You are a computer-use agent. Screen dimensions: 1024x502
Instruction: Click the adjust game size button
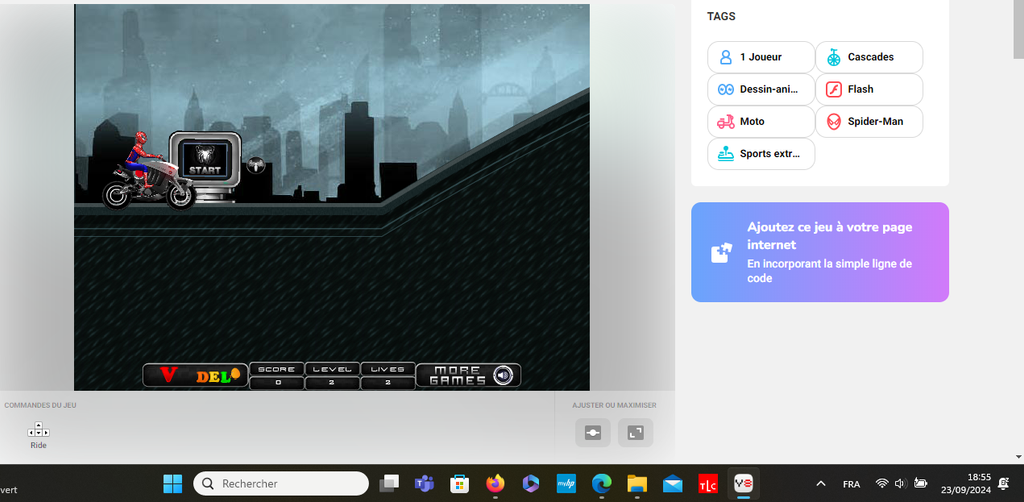[592, 433]
